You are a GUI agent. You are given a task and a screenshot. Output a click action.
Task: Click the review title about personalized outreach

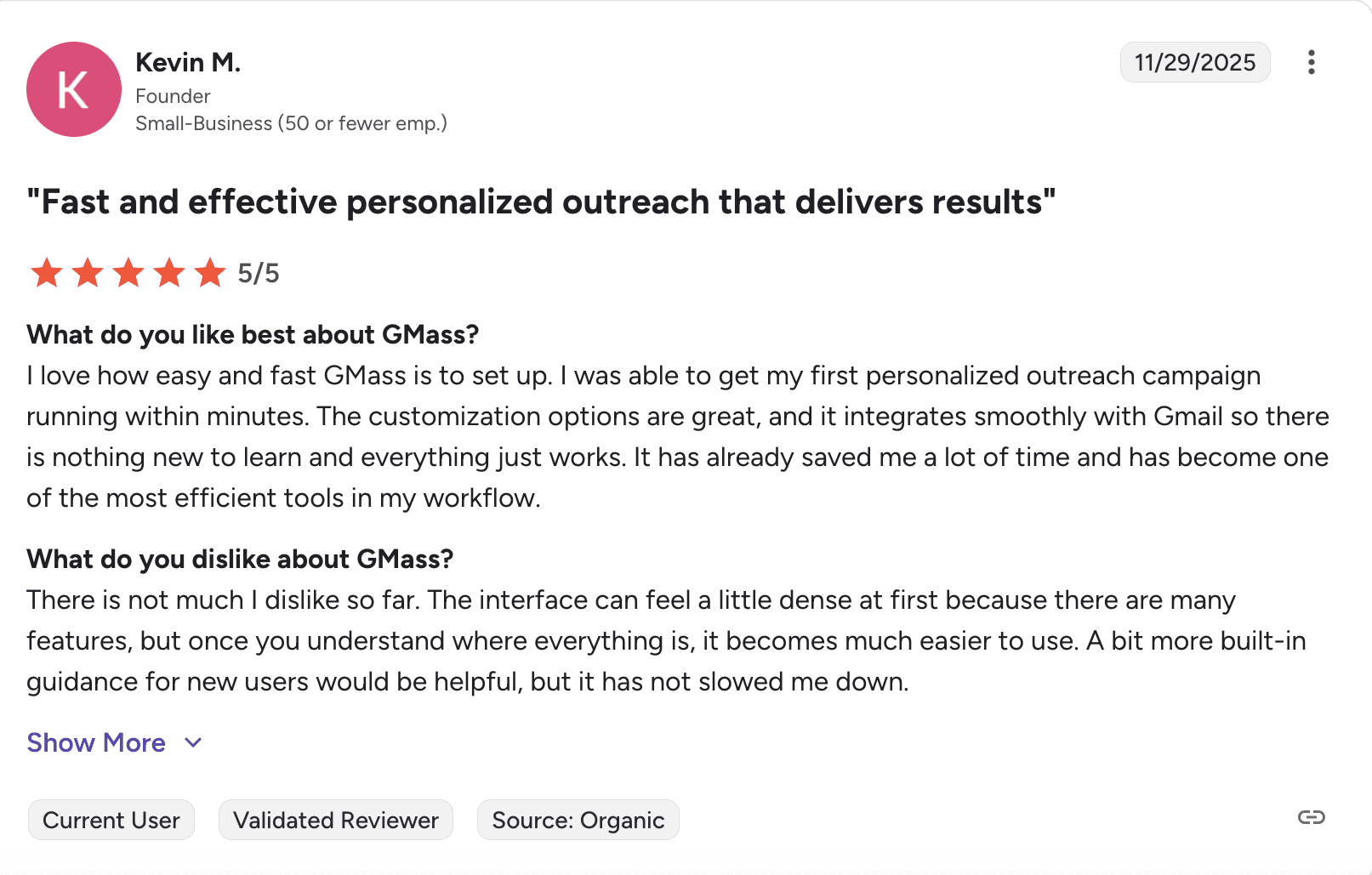541,202
